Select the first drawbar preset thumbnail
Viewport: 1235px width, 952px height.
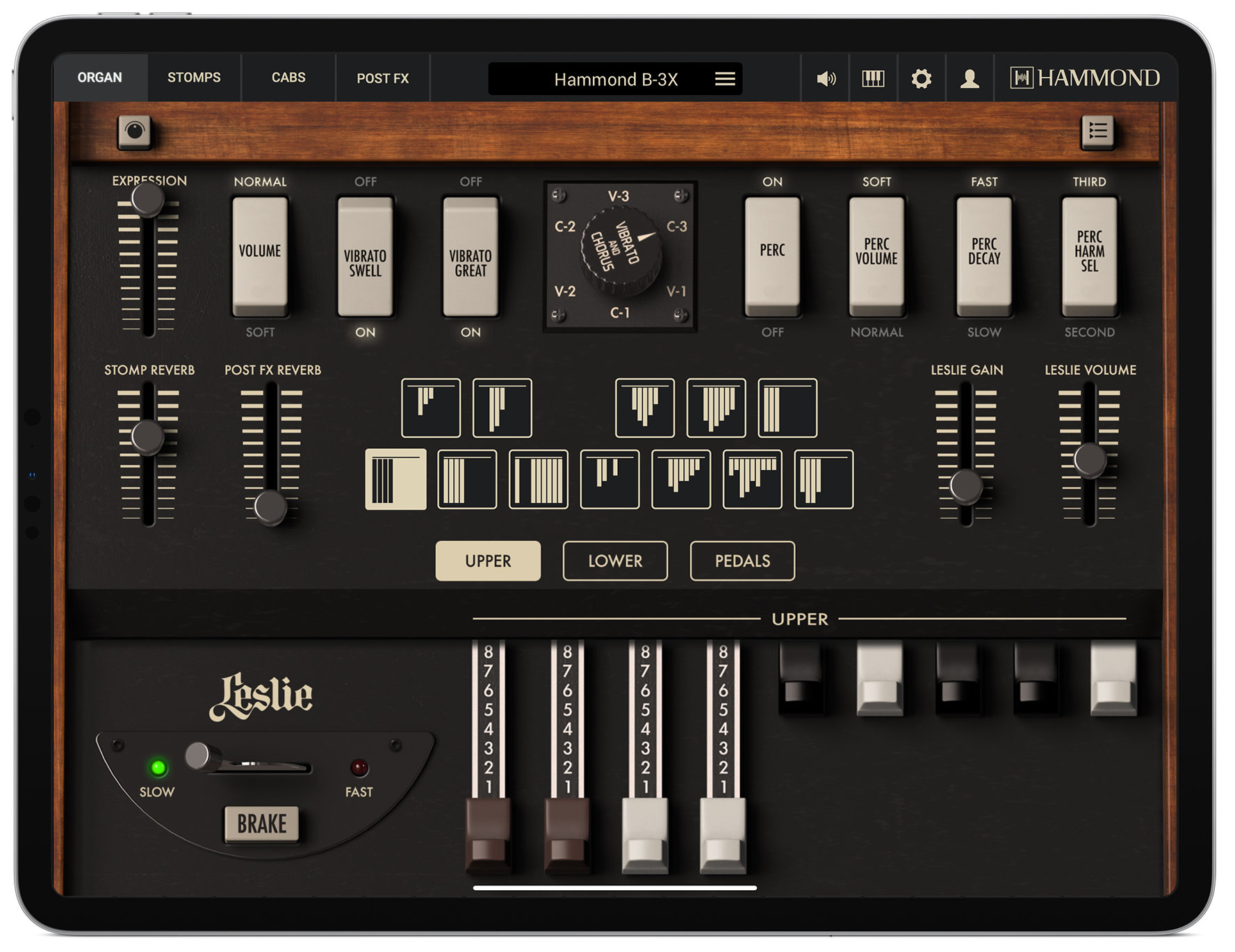[431, 409]
